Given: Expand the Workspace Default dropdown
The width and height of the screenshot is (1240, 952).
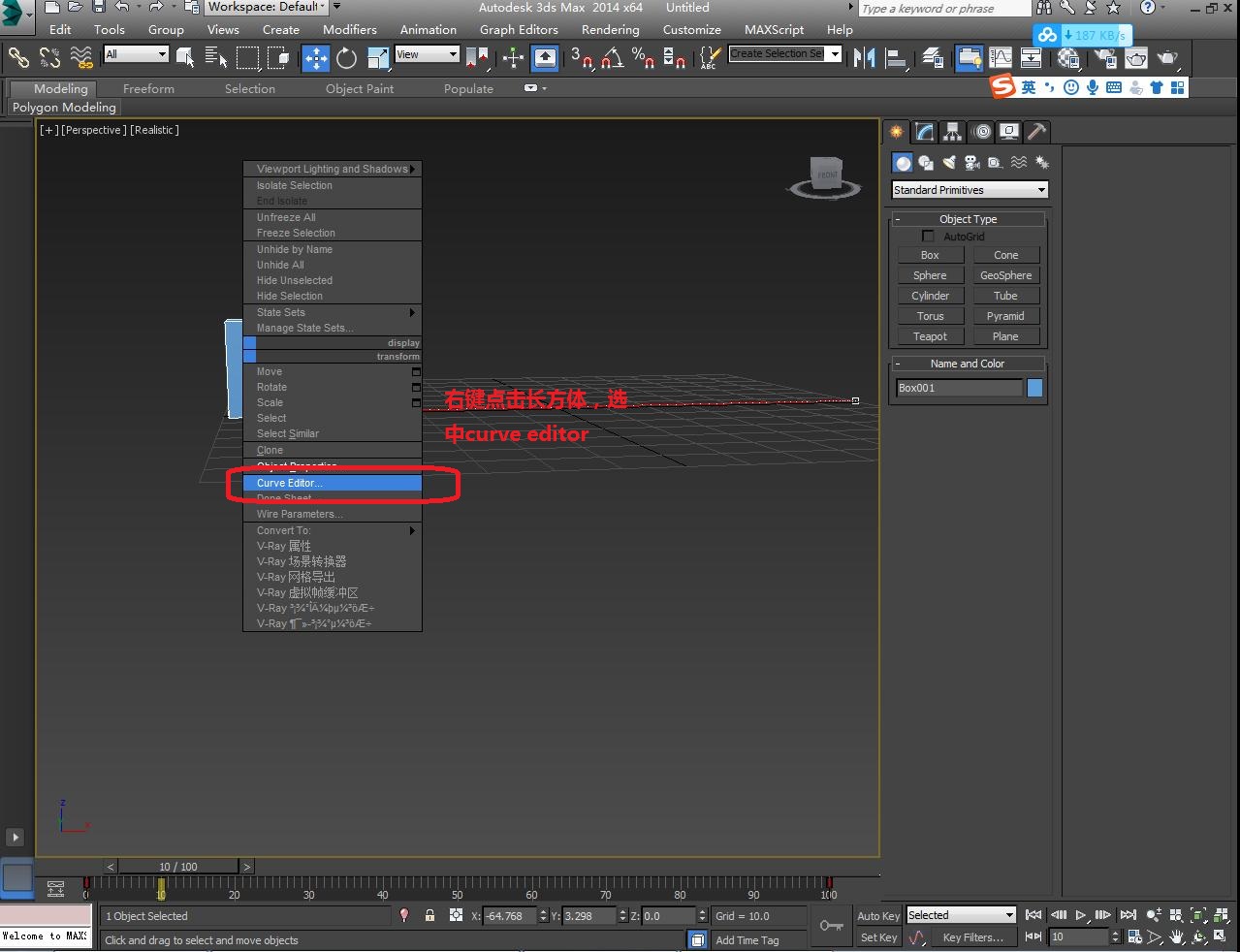Looking at the screenshot, I should [268, 7].
